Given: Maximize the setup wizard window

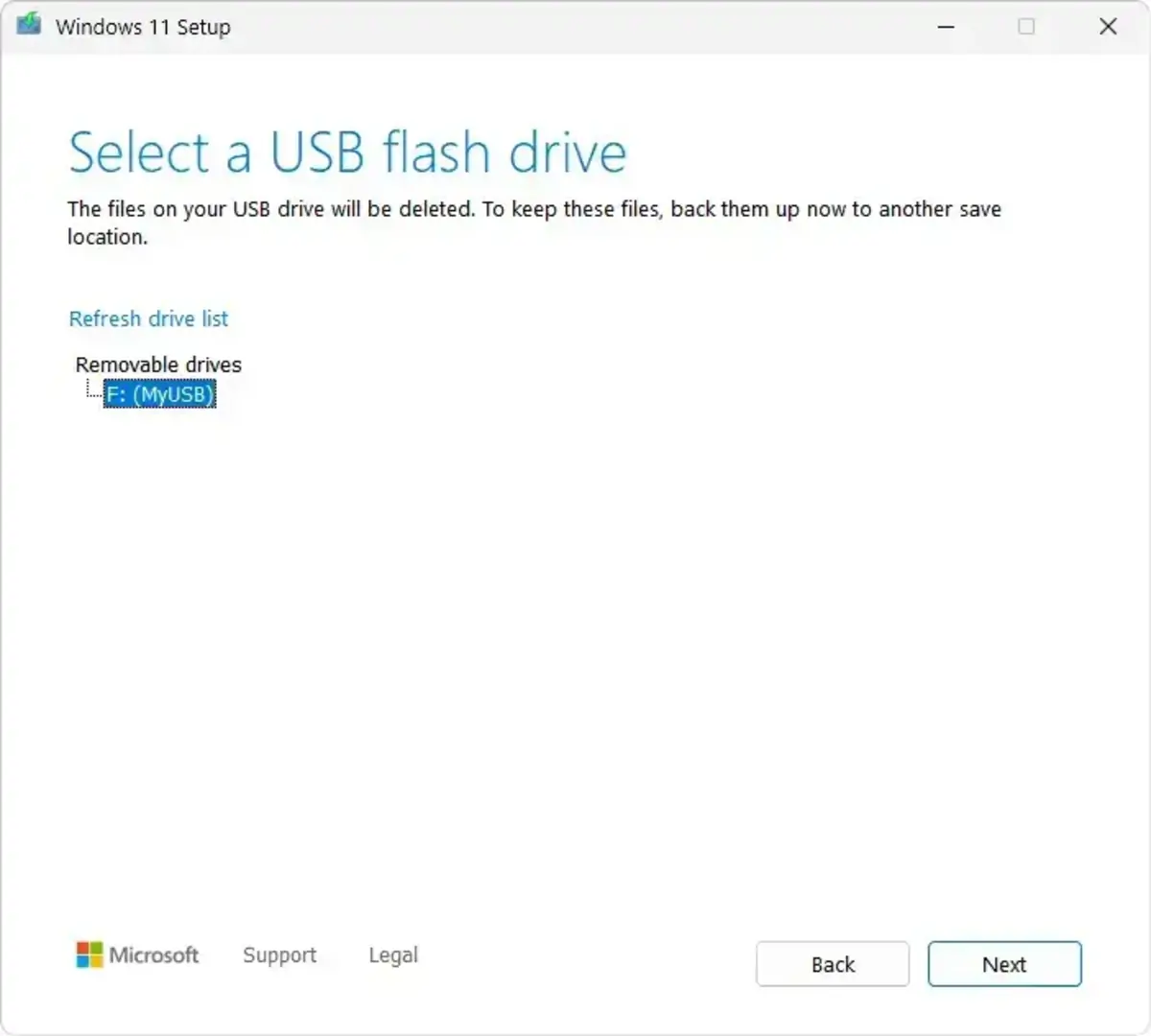Looking at the screenshot, I should (1026, 26).
